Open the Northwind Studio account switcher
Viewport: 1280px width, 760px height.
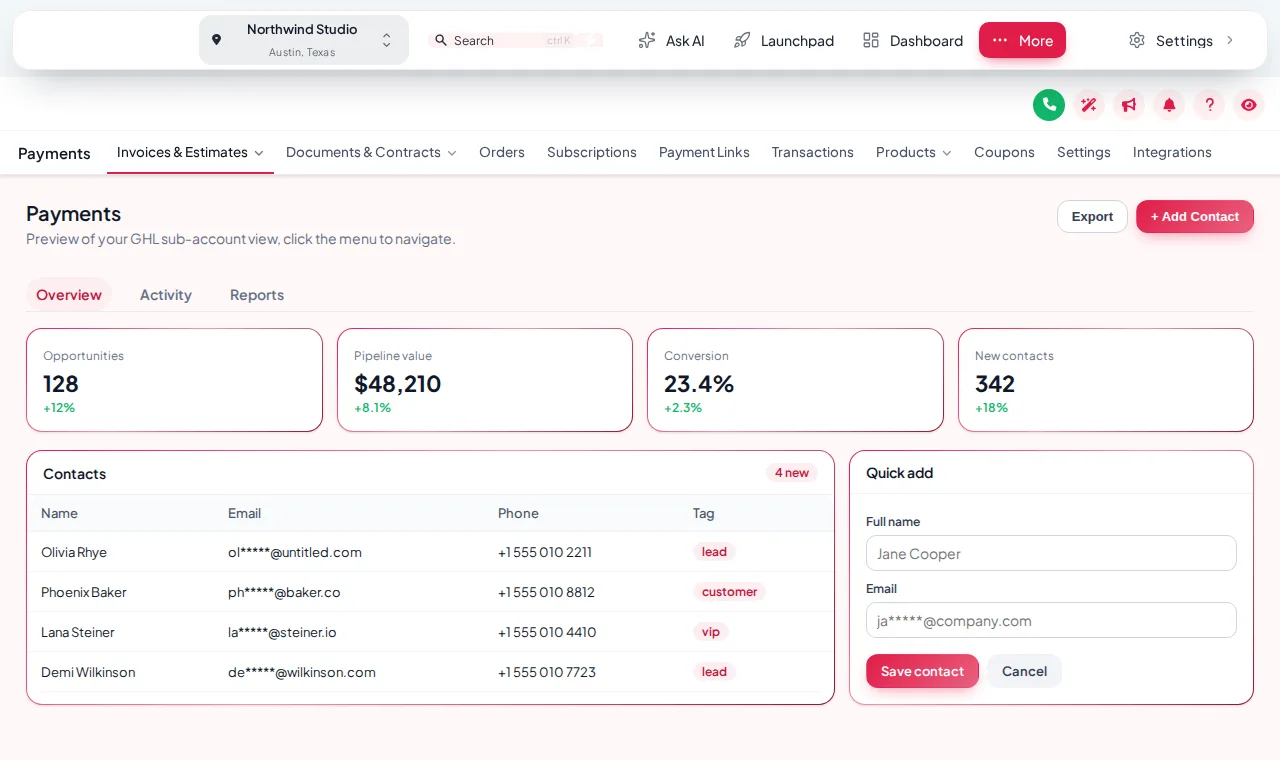(304, 40)
